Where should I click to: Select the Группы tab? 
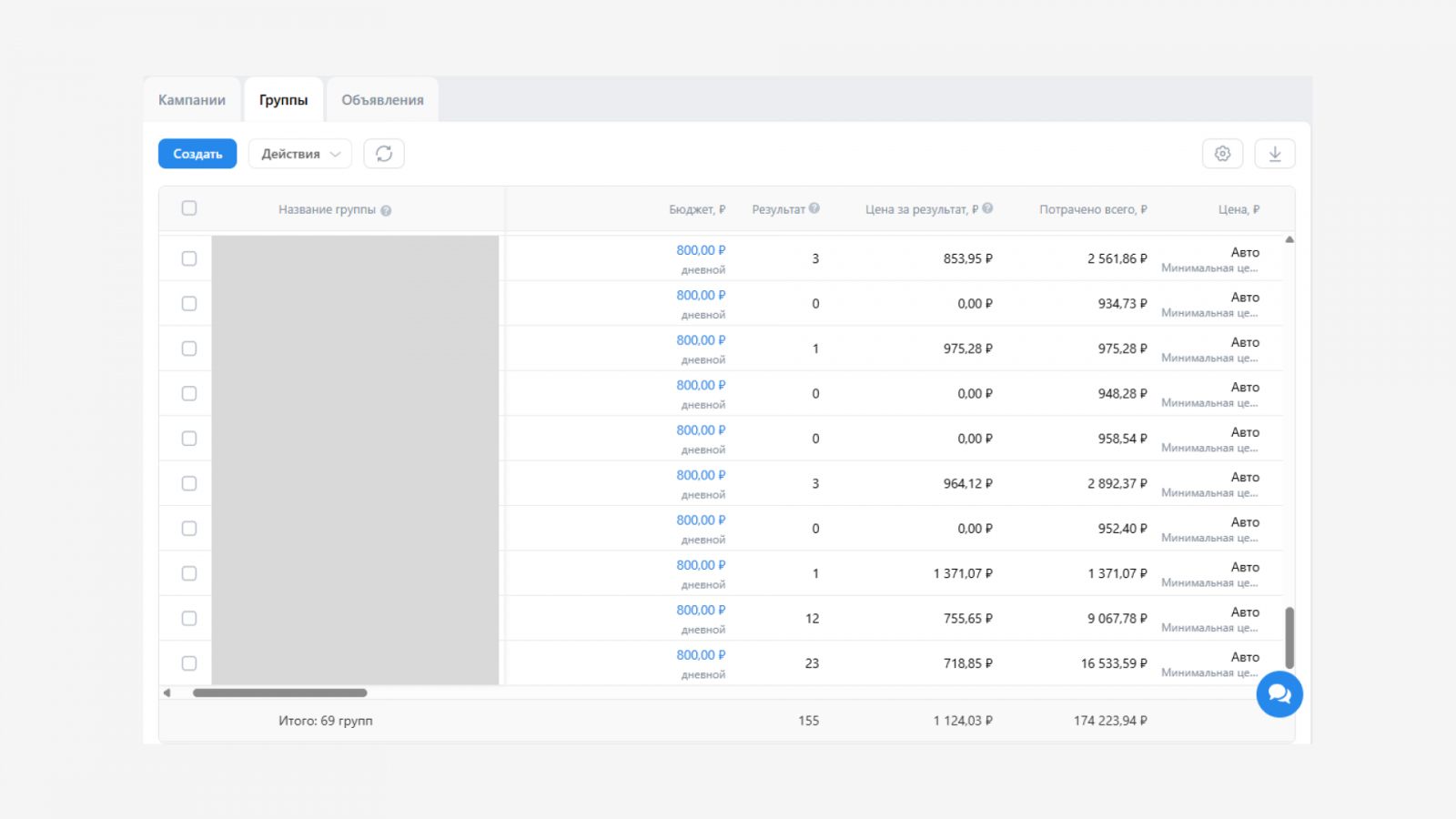(x=283, y=100)
